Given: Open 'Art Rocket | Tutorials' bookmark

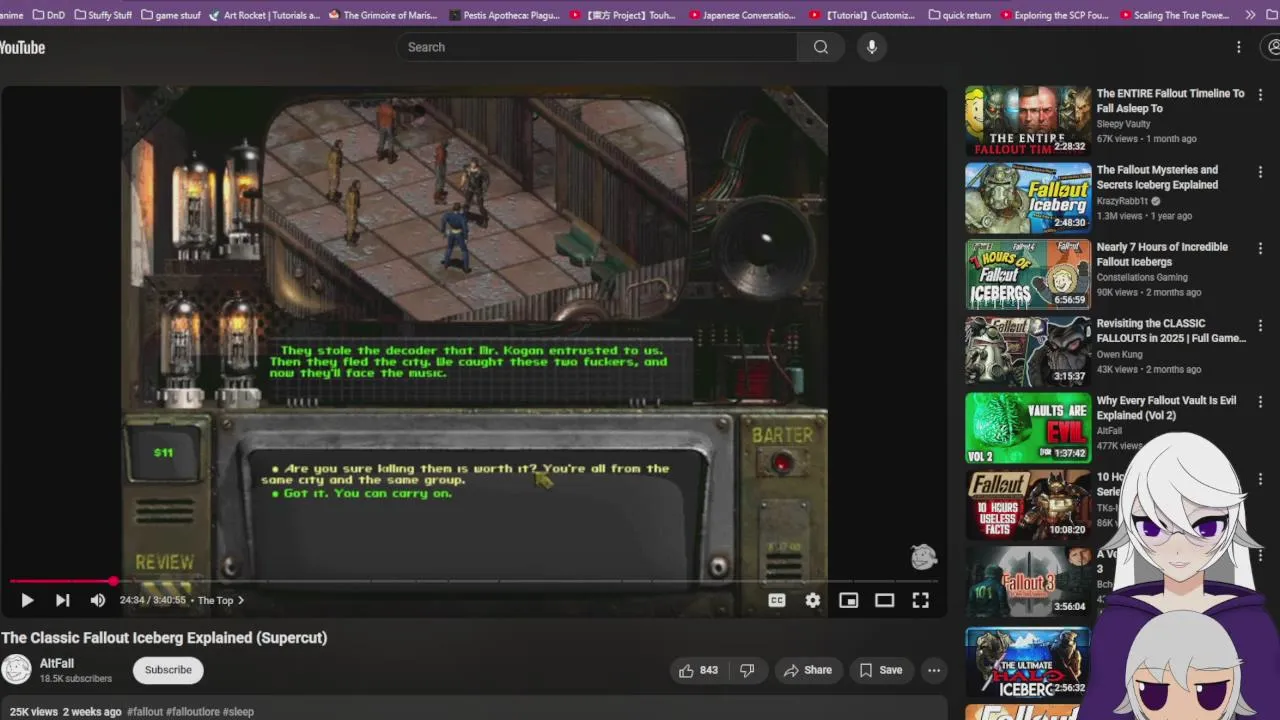Looking at the screenshot, I should [265, 15].
